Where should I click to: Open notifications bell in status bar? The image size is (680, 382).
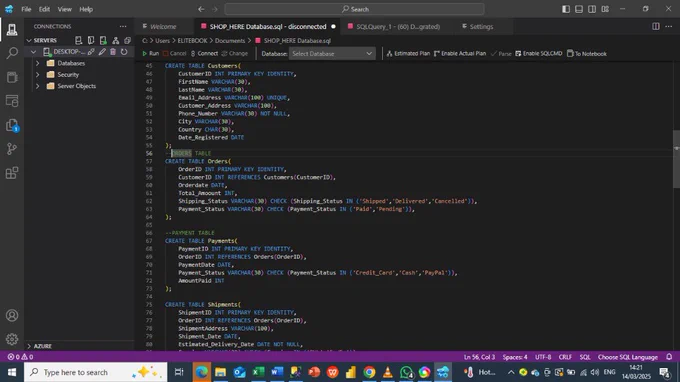click(x=669, y=357)
